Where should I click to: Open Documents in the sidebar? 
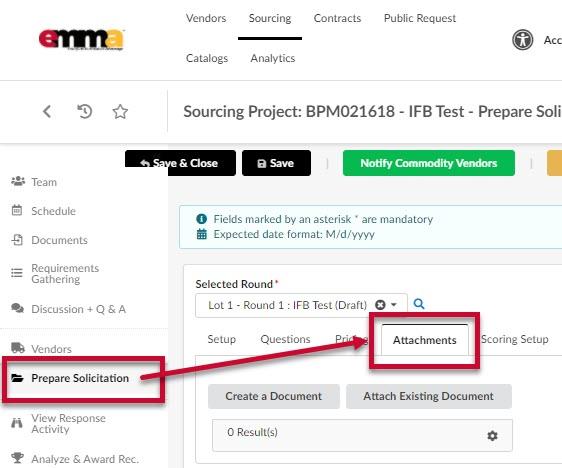[x=59, y=240]
